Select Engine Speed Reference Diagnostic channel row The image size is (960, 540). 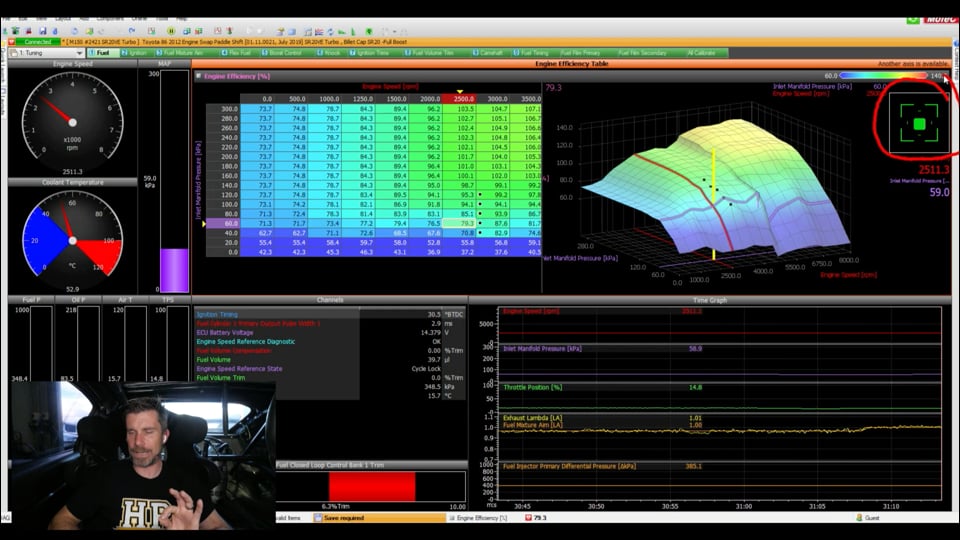(x=329, y=342)
